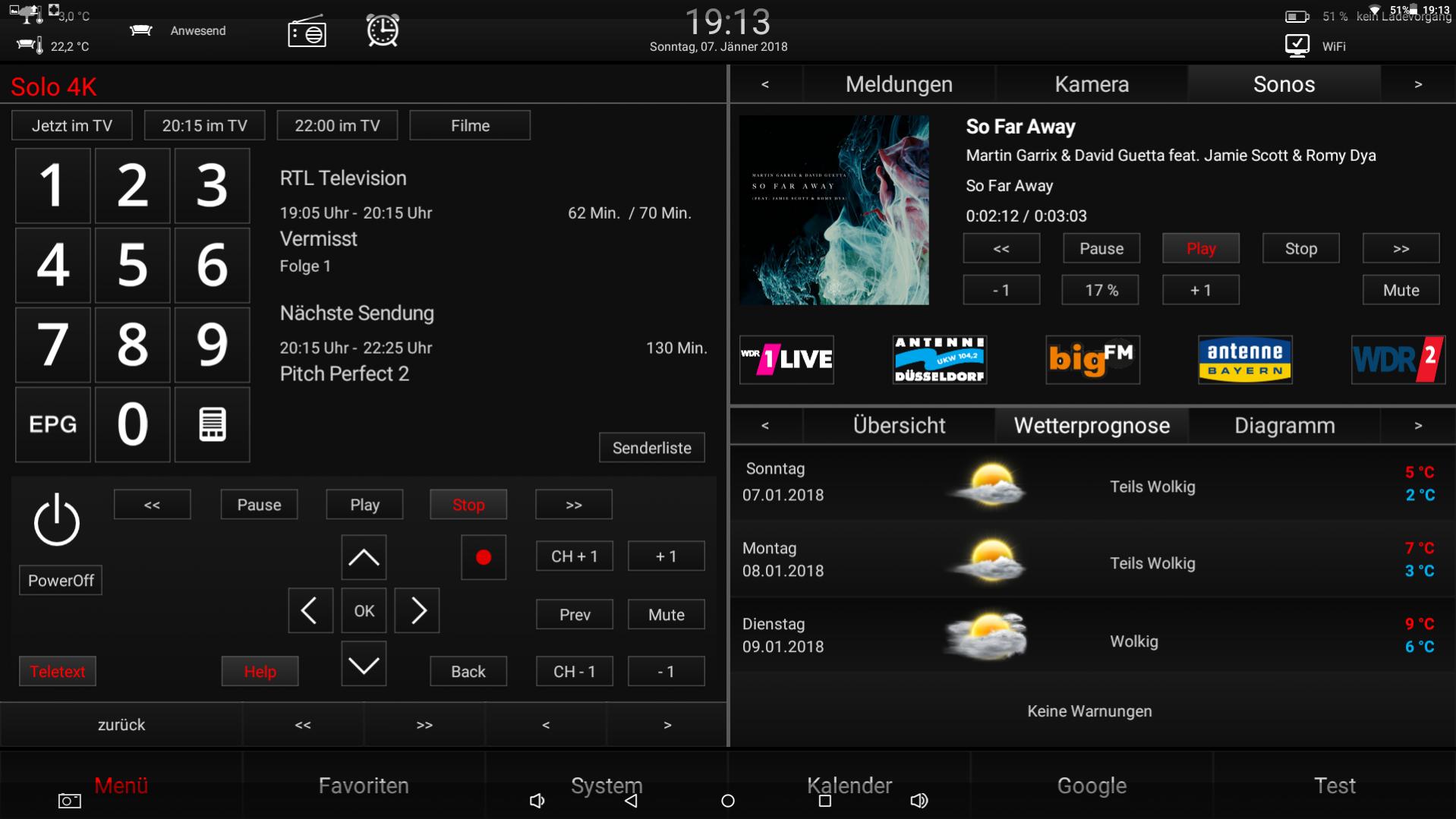Switch to the Kamera tab
This screenshot has height=819, width=1456.
pos(1091,84)
